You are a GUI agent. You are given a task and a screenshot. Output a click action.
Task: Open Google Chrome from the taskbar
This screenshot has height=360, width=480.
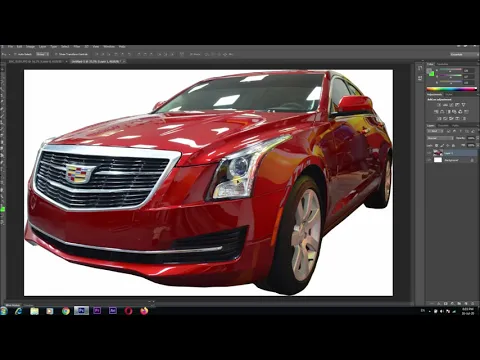point(66,311)
